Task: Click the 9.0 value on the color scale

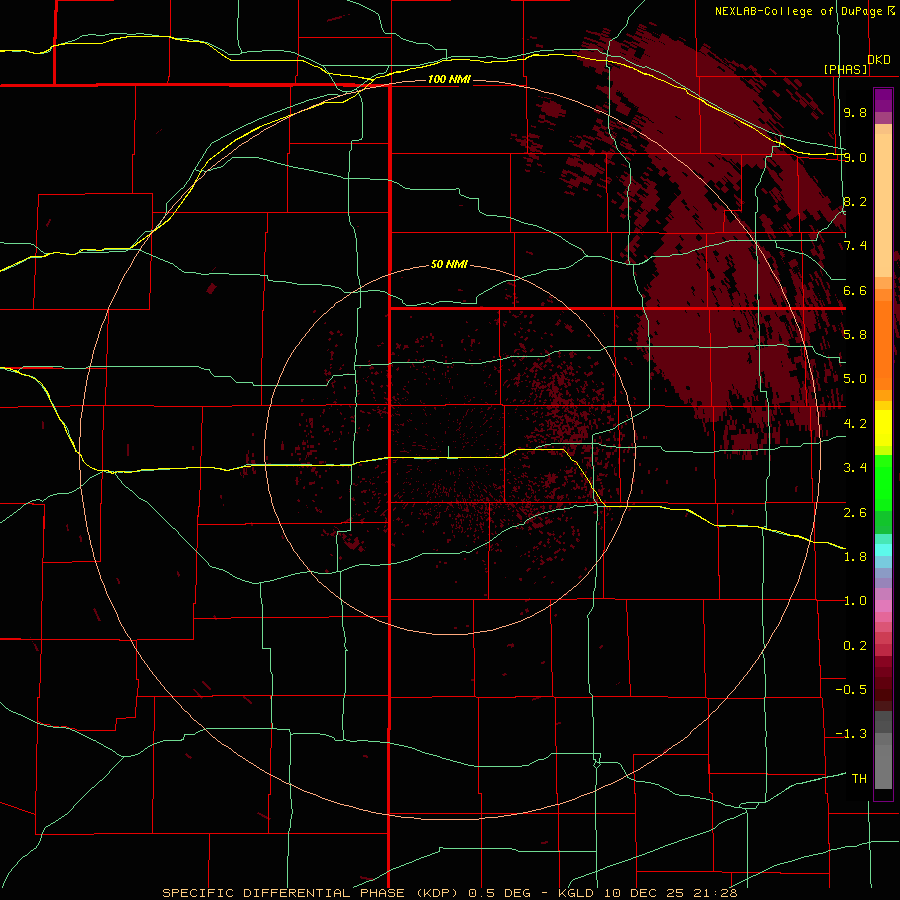Action: pos(855,157)
